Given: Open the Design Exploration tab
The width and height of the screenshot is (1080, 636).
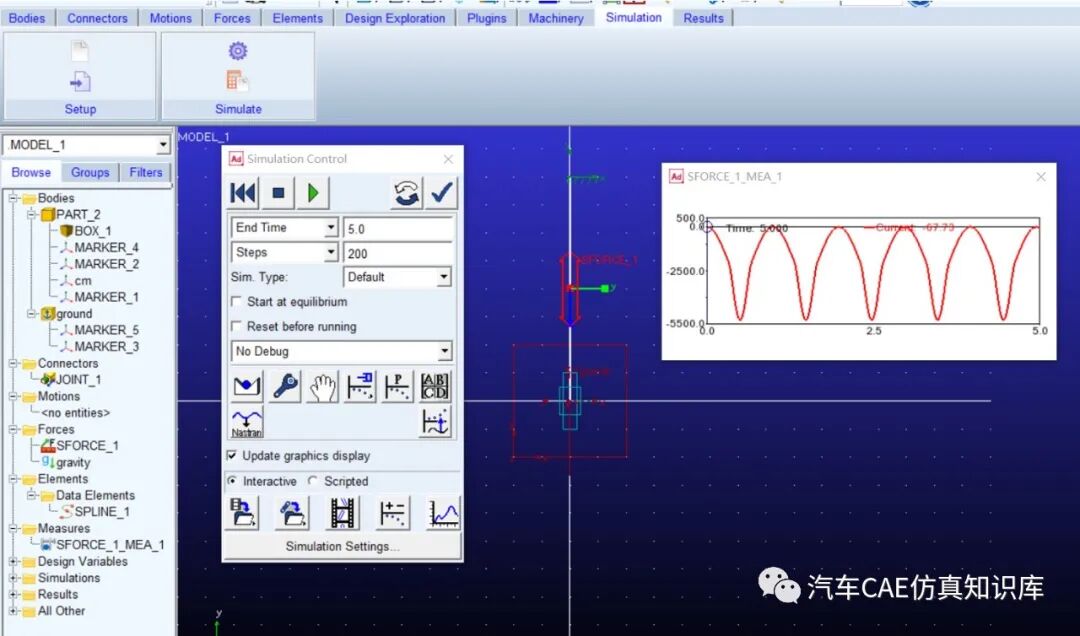Looking at the screenshot, I should coord(395,19).
